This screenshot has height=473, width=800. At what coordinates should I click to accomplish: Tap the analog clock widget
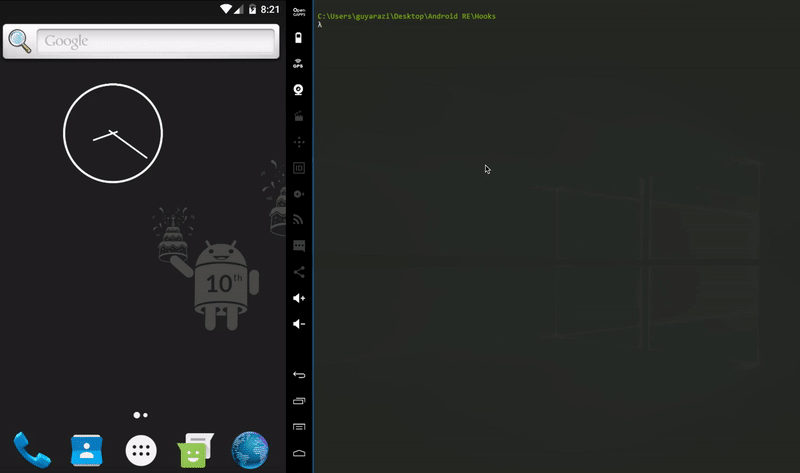[x=113, y=133]
